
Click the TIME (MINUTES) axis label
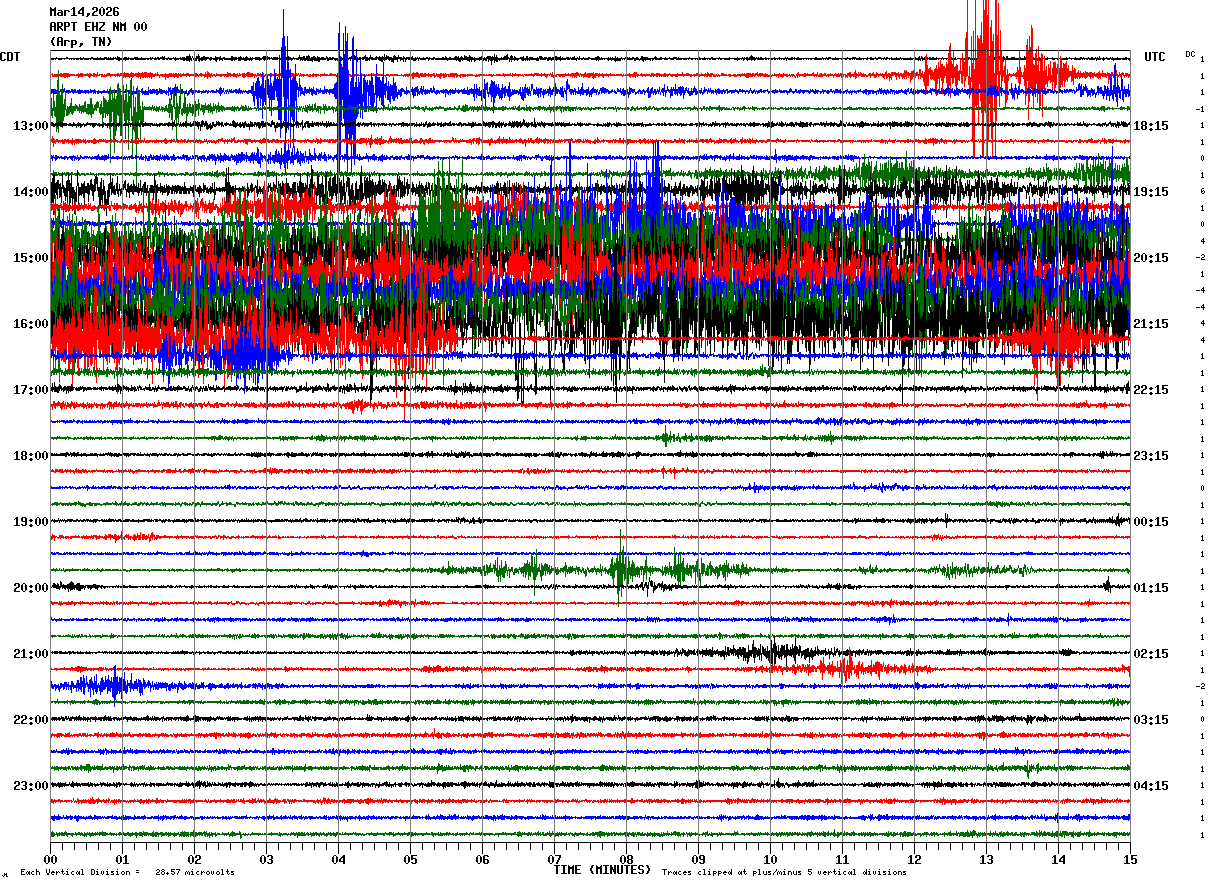click(x=602, y=870)
